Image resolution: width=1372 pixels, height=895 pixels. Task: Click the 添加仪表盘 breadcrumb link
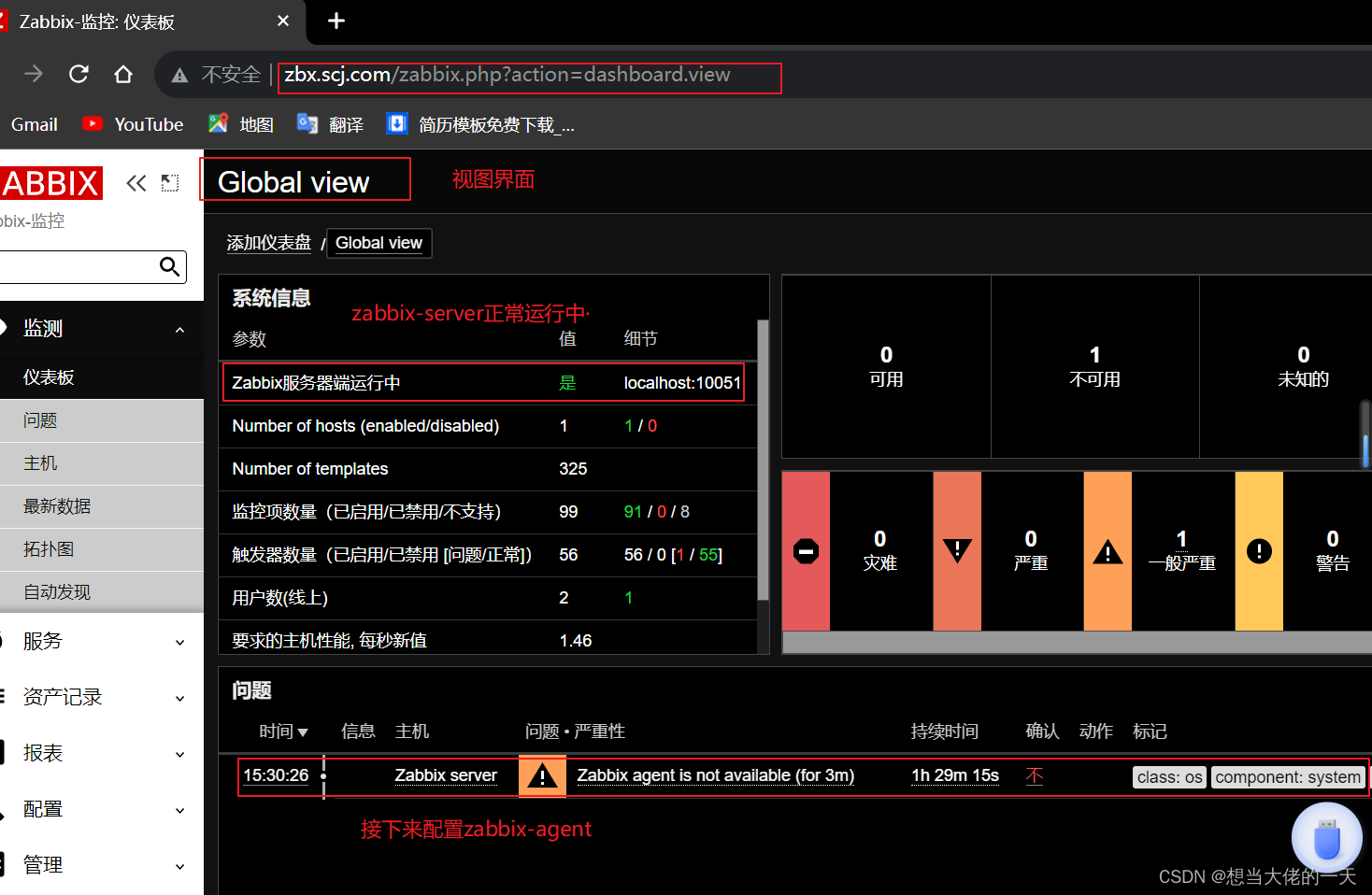(269, 243)
